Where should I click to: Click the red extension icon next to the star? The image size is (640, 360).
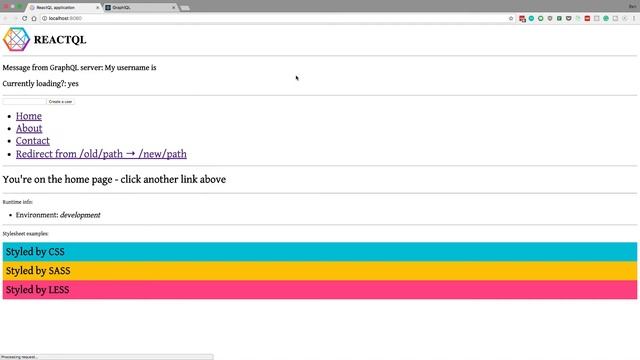point(522,18)
